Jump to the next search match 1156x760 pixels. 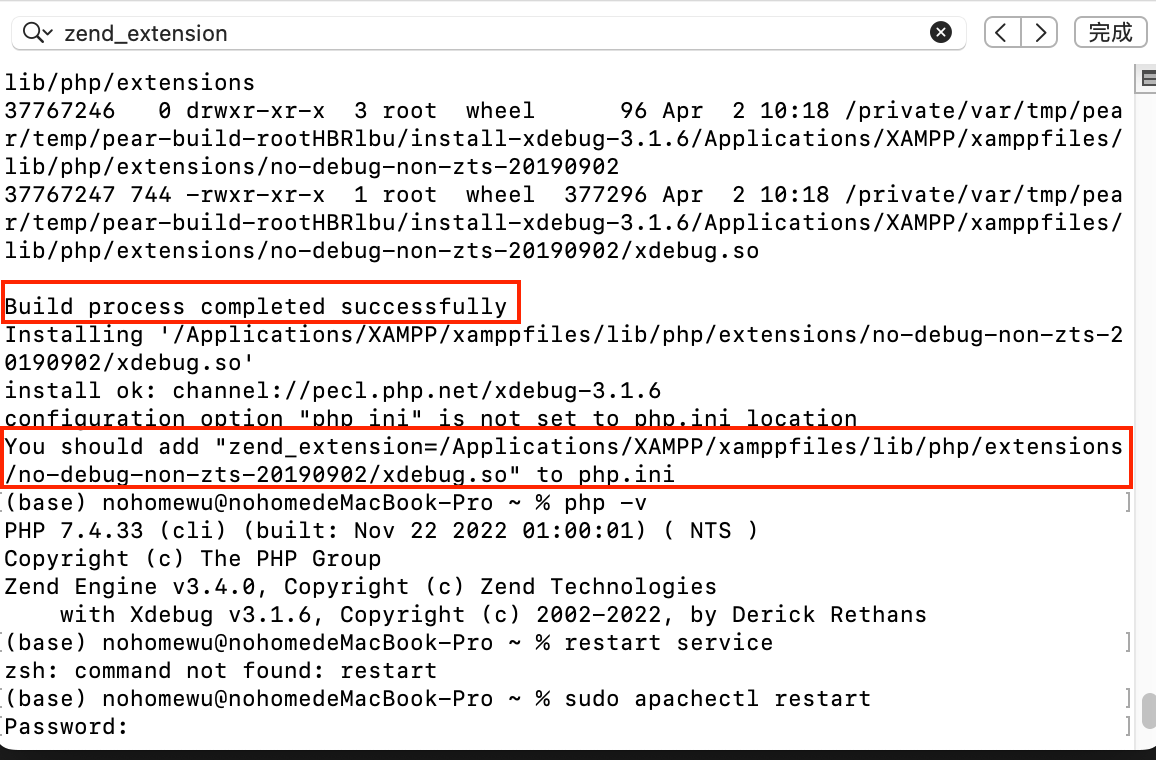tap(1039, 32)
